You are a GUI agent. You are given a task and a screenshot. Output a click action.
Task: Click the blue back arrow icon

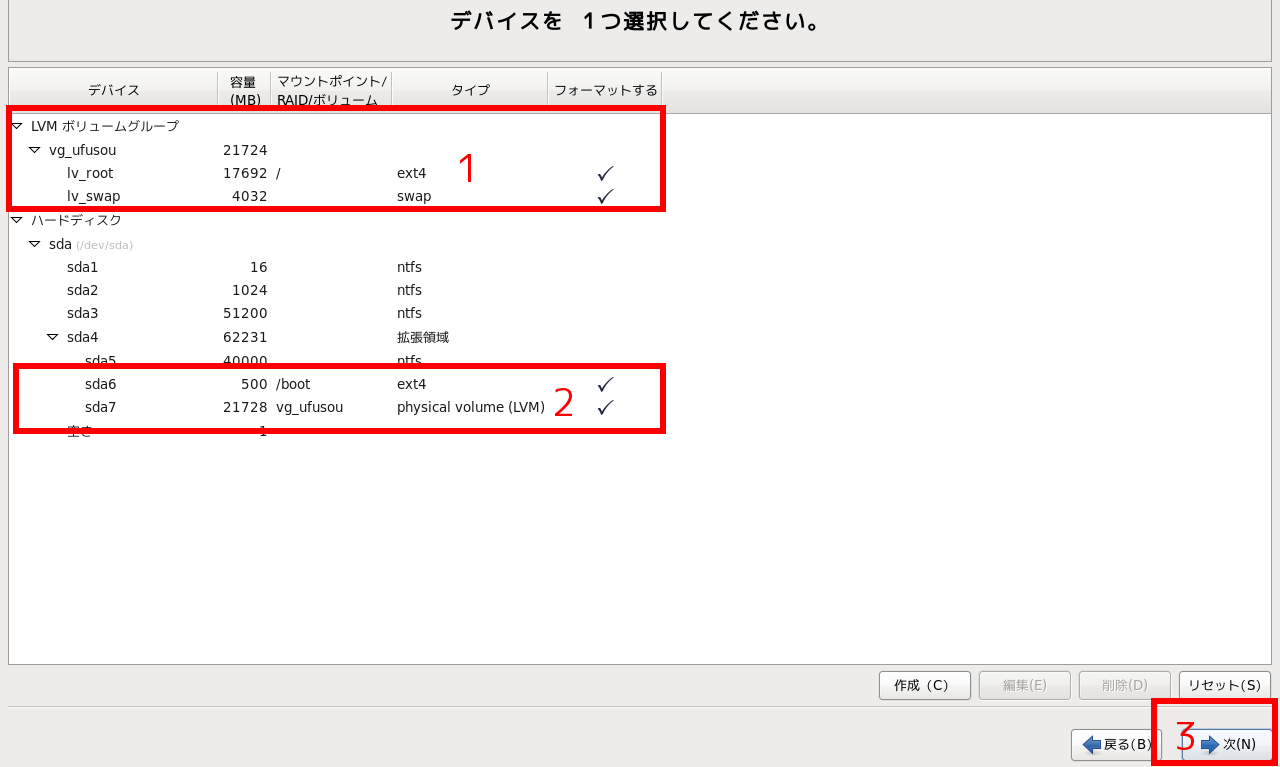1092,745
